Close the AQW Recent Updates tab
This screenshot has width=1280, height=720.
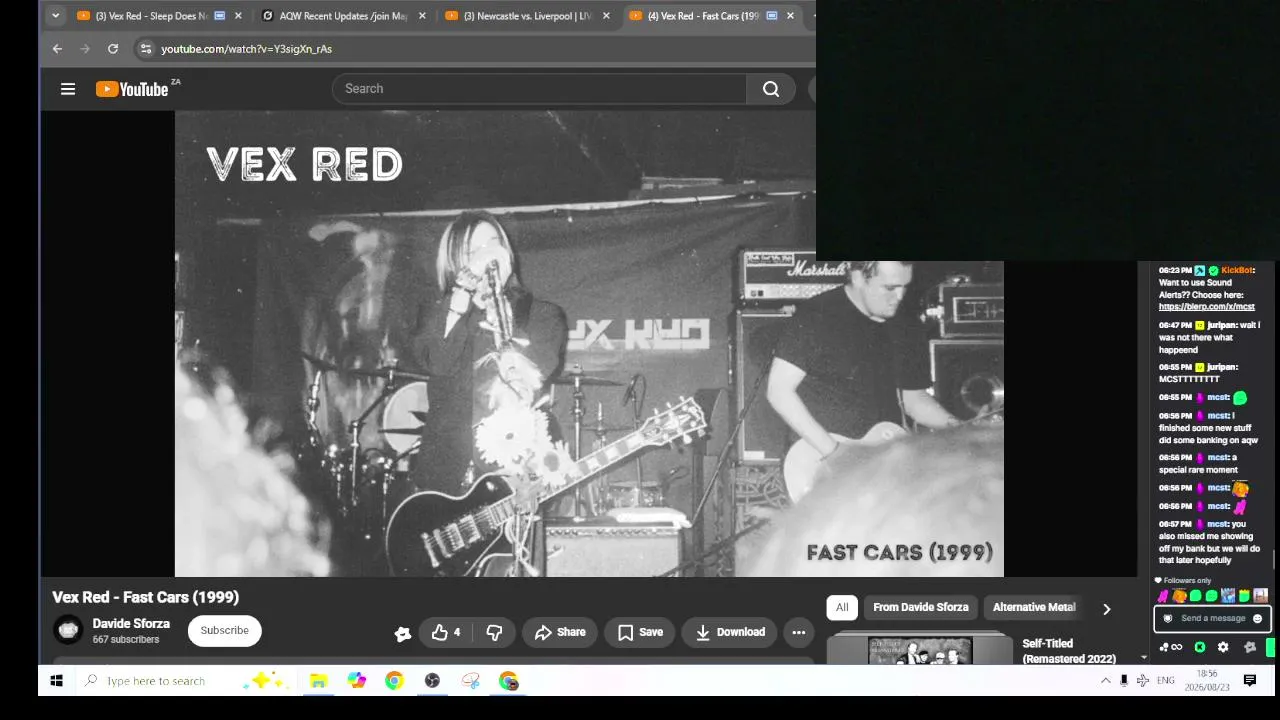tap(422, 16)
